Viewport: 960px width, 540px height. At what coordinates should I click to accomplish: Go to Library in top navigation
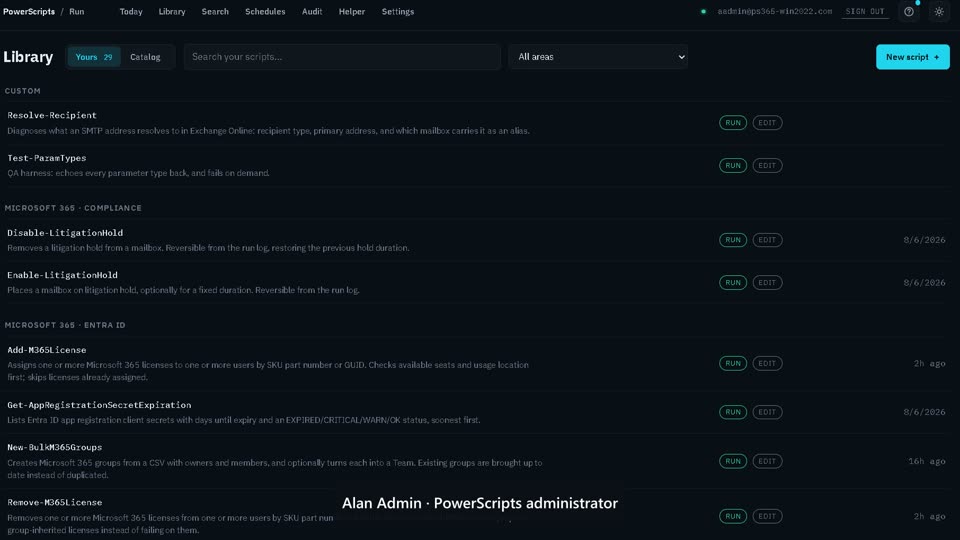click(171, 12)
